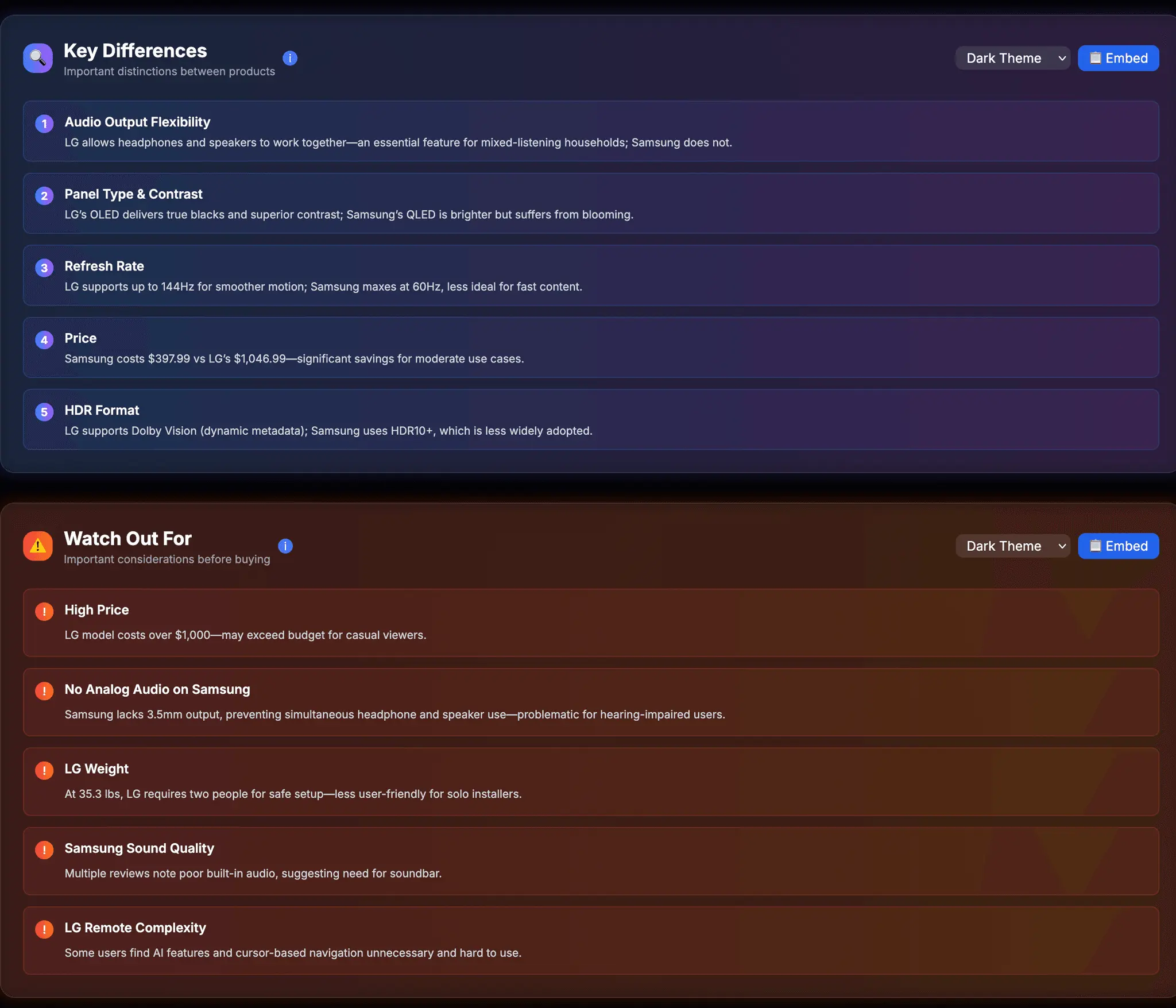The image size is (1176, 1008).
Task: Click the alert icon next to High Price
Action: click(x=44, y=611)
